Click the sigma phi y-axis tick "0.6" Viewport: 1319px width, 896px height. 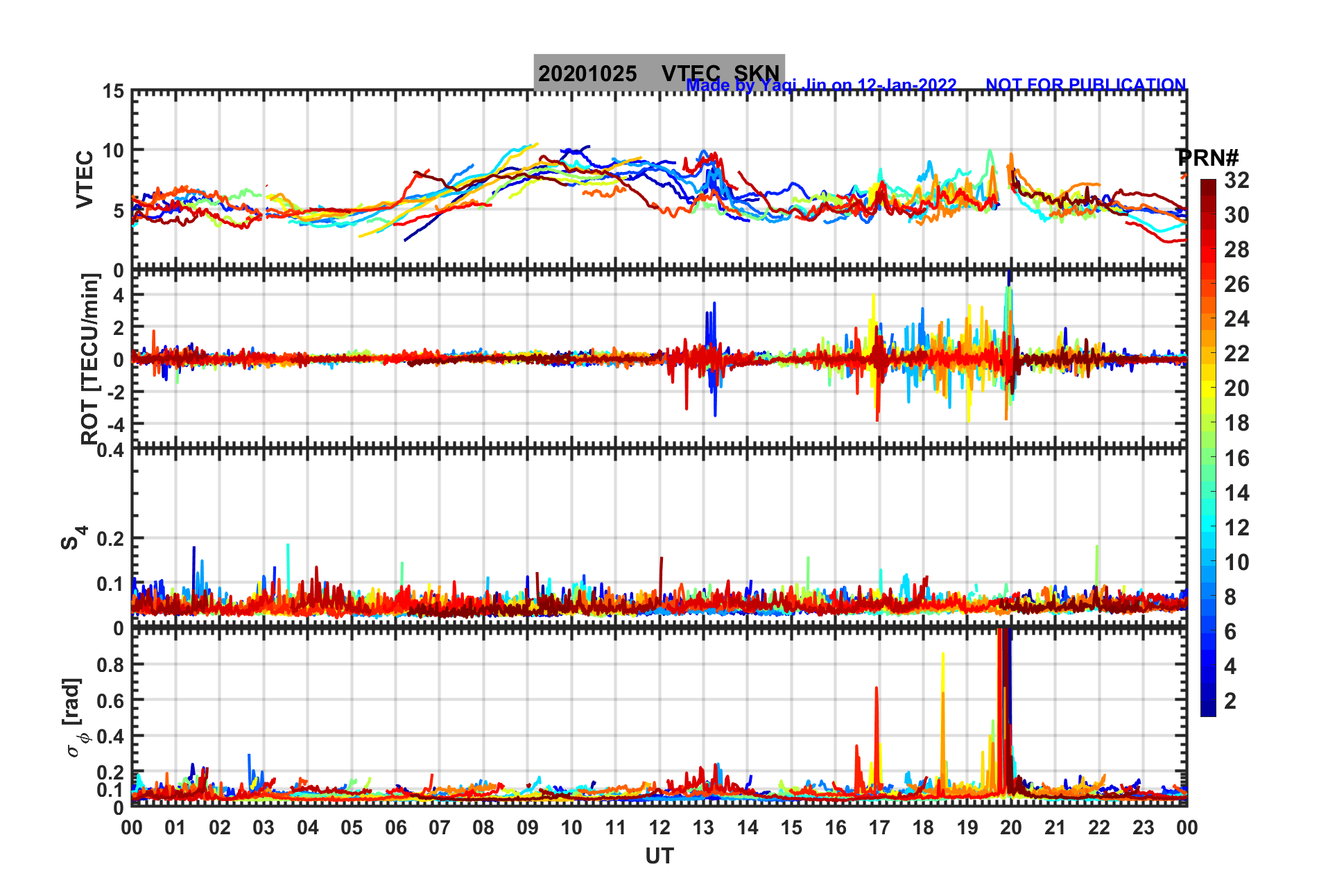click(x=110, y=700)
